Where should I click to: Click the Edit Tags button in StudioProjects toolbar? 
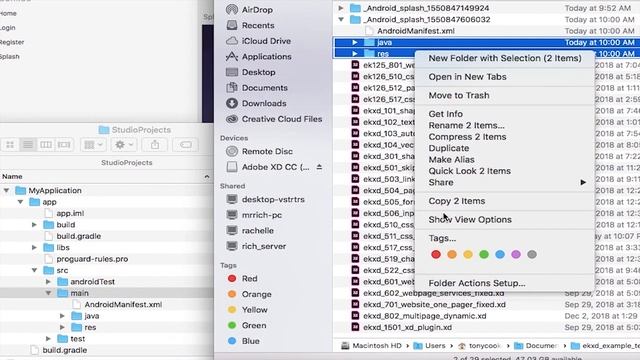coord(185,144)
